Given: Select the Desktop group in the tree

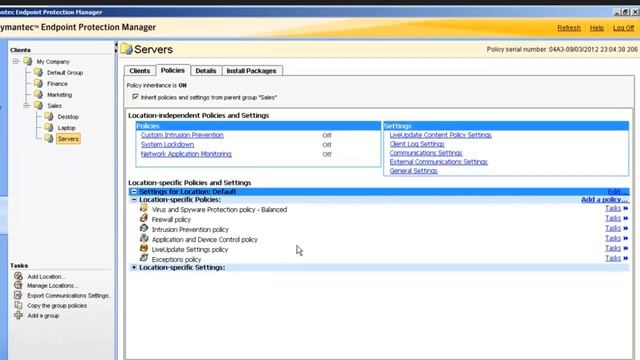Looking at the screenshot, I should [x=68, y=117].
